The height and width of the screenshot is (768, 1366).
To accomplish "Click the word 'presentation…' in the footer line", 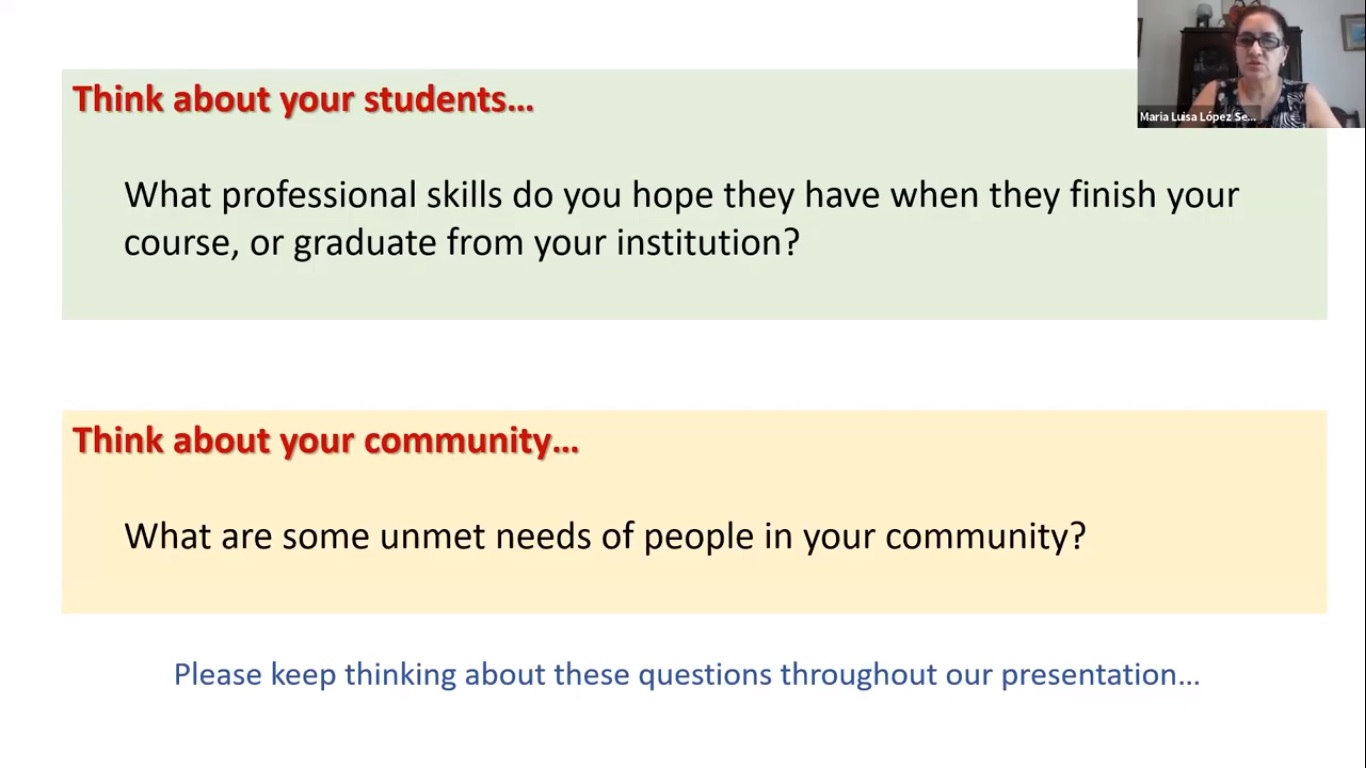I will [x=1100, y=675].
